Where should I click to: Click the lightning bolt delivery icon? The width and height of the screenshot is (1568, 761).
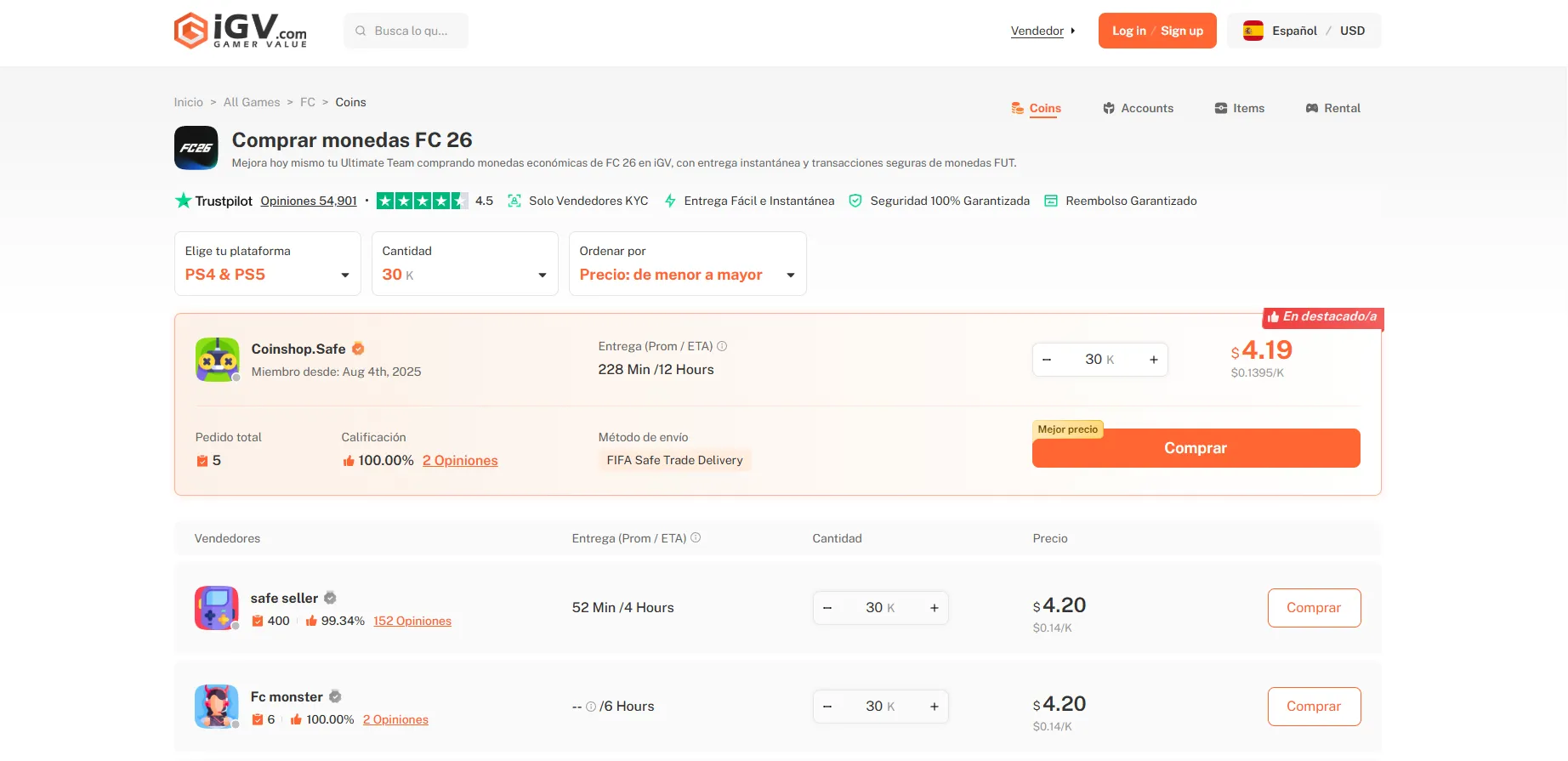point(670,201)
